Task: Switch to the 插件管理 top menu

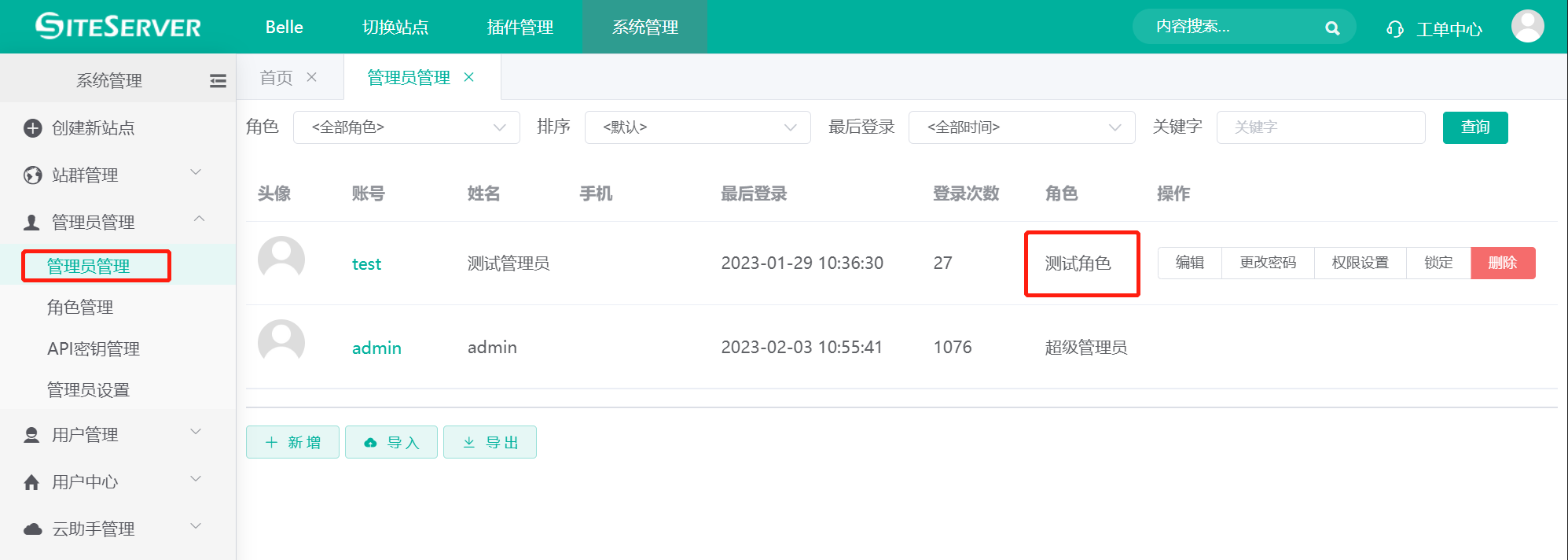Action: [520, 28]
